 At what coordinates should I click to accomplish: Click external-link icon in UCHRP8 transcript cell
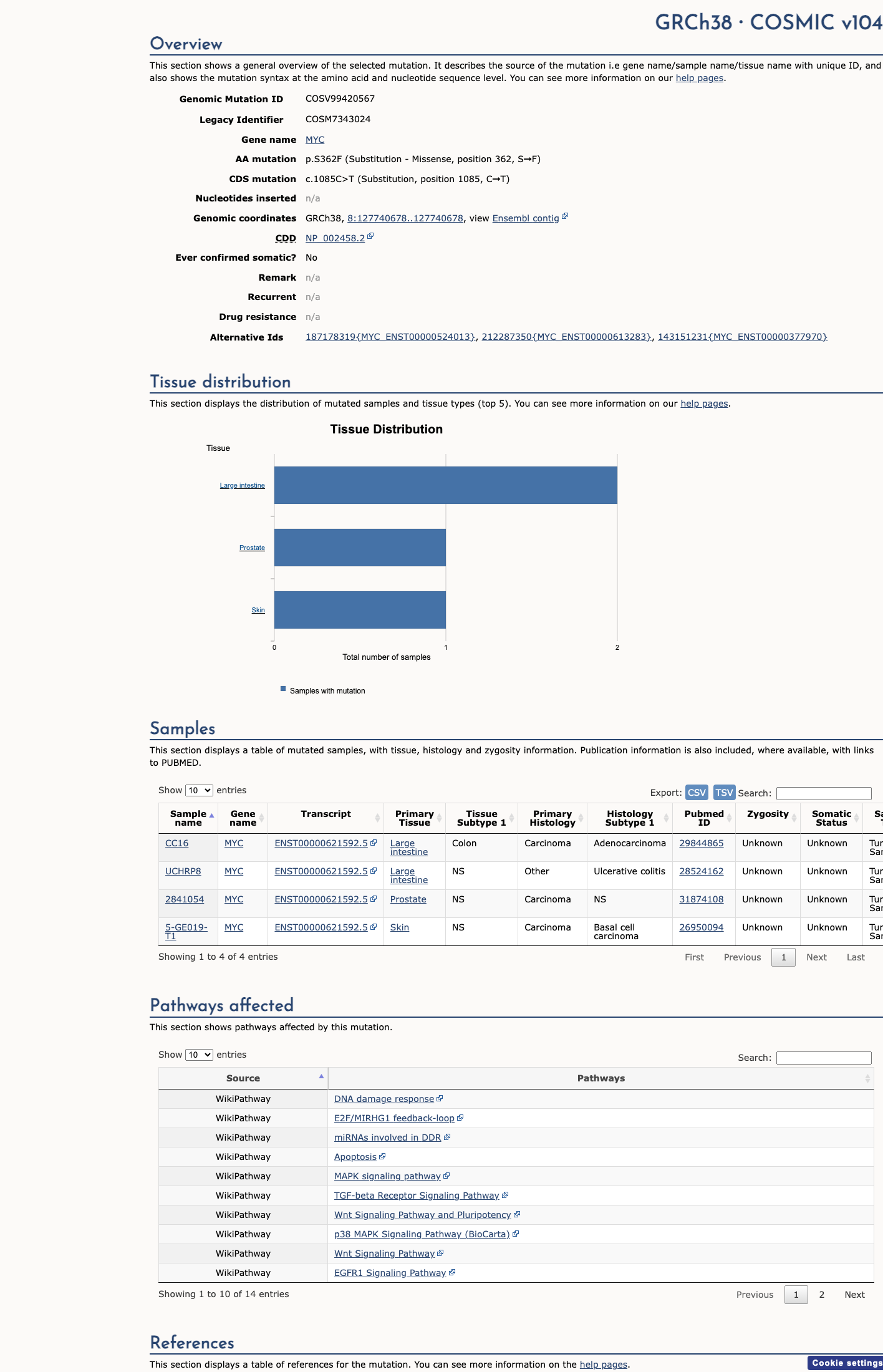point(374,870)
